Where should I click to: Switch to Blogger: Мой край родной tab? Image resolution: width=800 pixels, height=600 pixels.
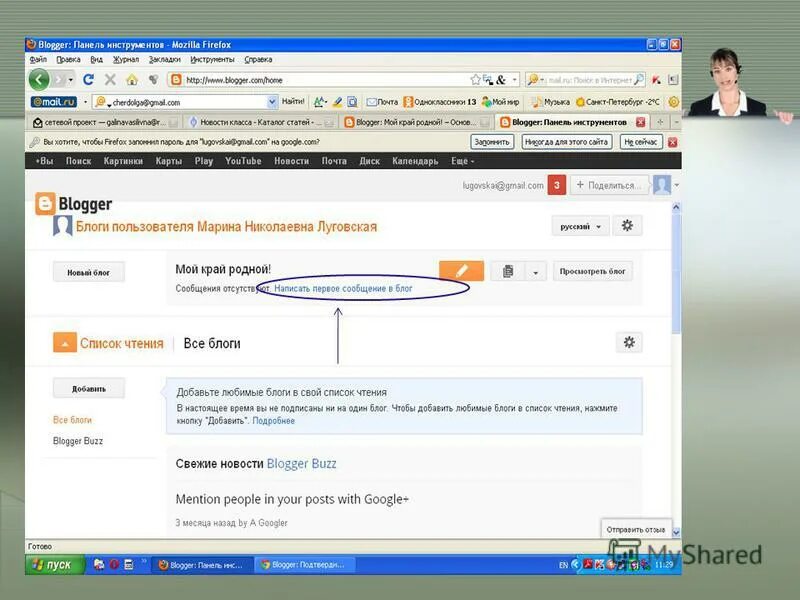417,122
